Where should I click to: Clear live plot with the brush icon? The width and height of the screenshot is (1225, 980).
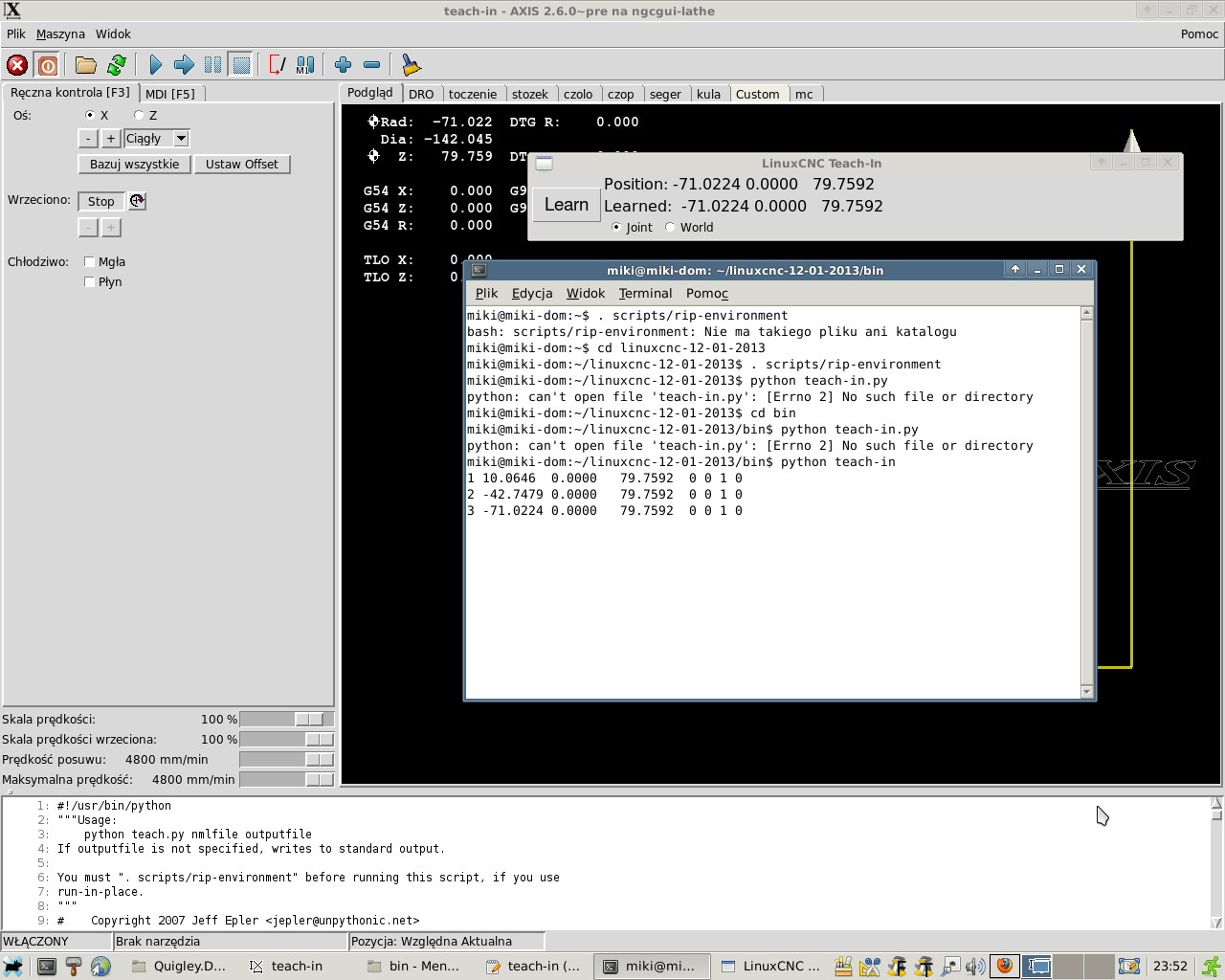[x=411, y=65]
